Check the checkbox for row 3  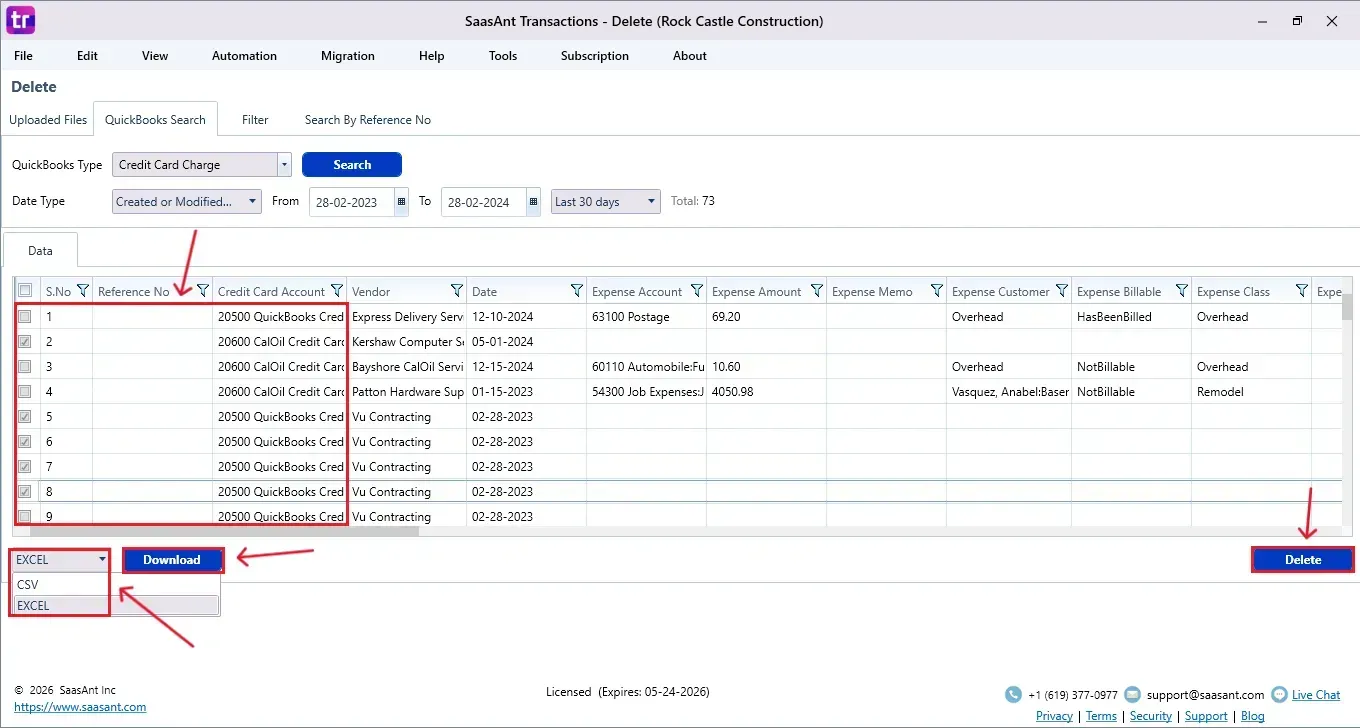(25, 366)
